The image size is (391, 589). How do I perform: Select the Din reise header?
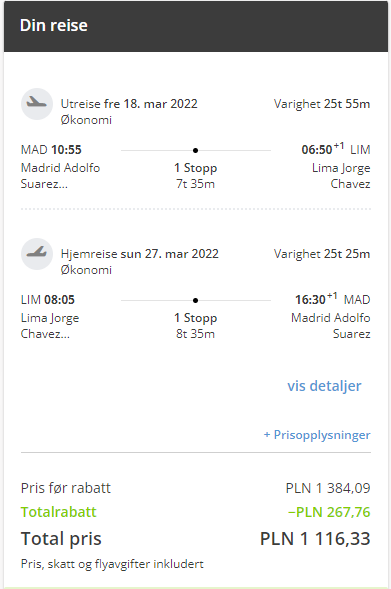pyautogui.click(x=54, y=26)
